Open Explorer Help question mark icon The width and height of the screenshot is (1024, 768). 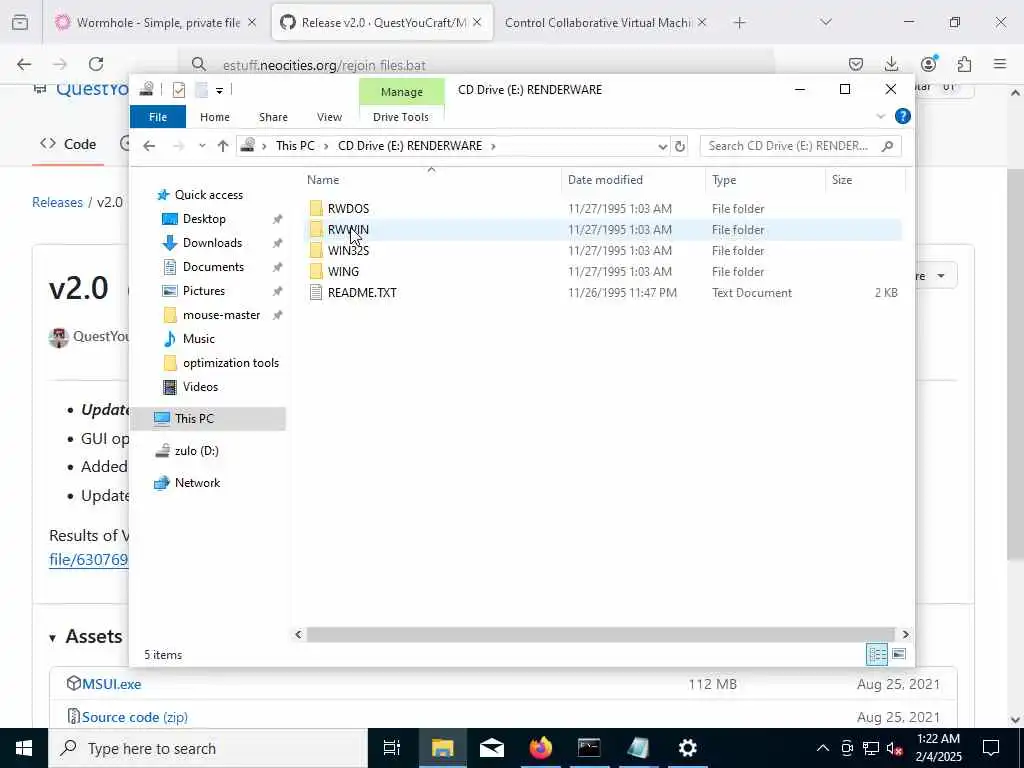coord(903,116)
